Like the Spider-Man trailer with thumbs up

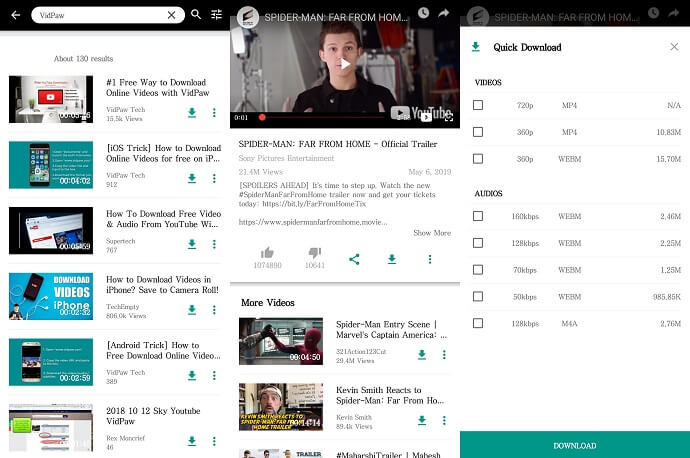click(267, 254)
